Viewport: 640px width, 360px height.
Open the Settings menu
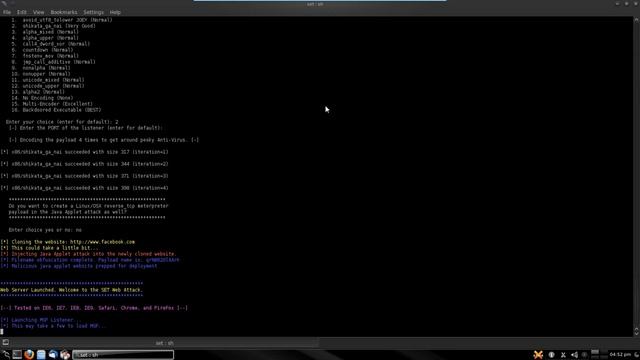pos(93,12)
